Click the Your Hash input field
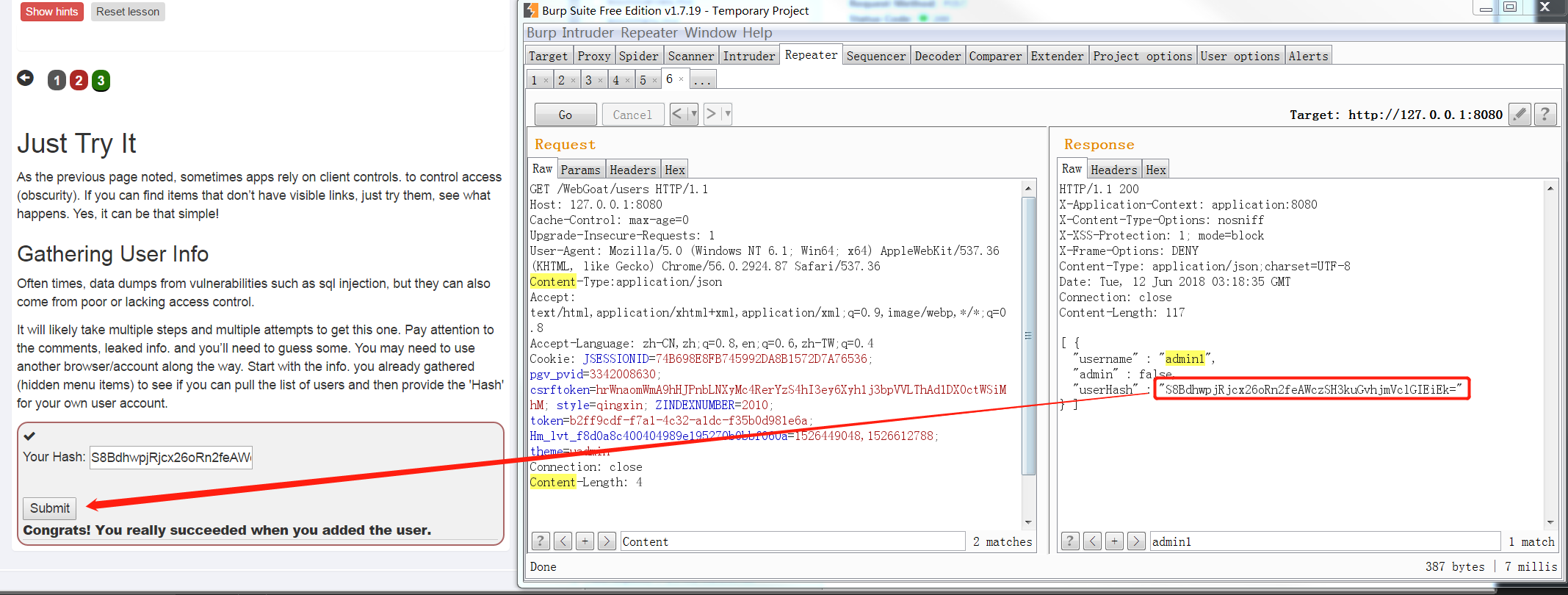This screenshot has height=595, width=1568. (x=171, y=458)
